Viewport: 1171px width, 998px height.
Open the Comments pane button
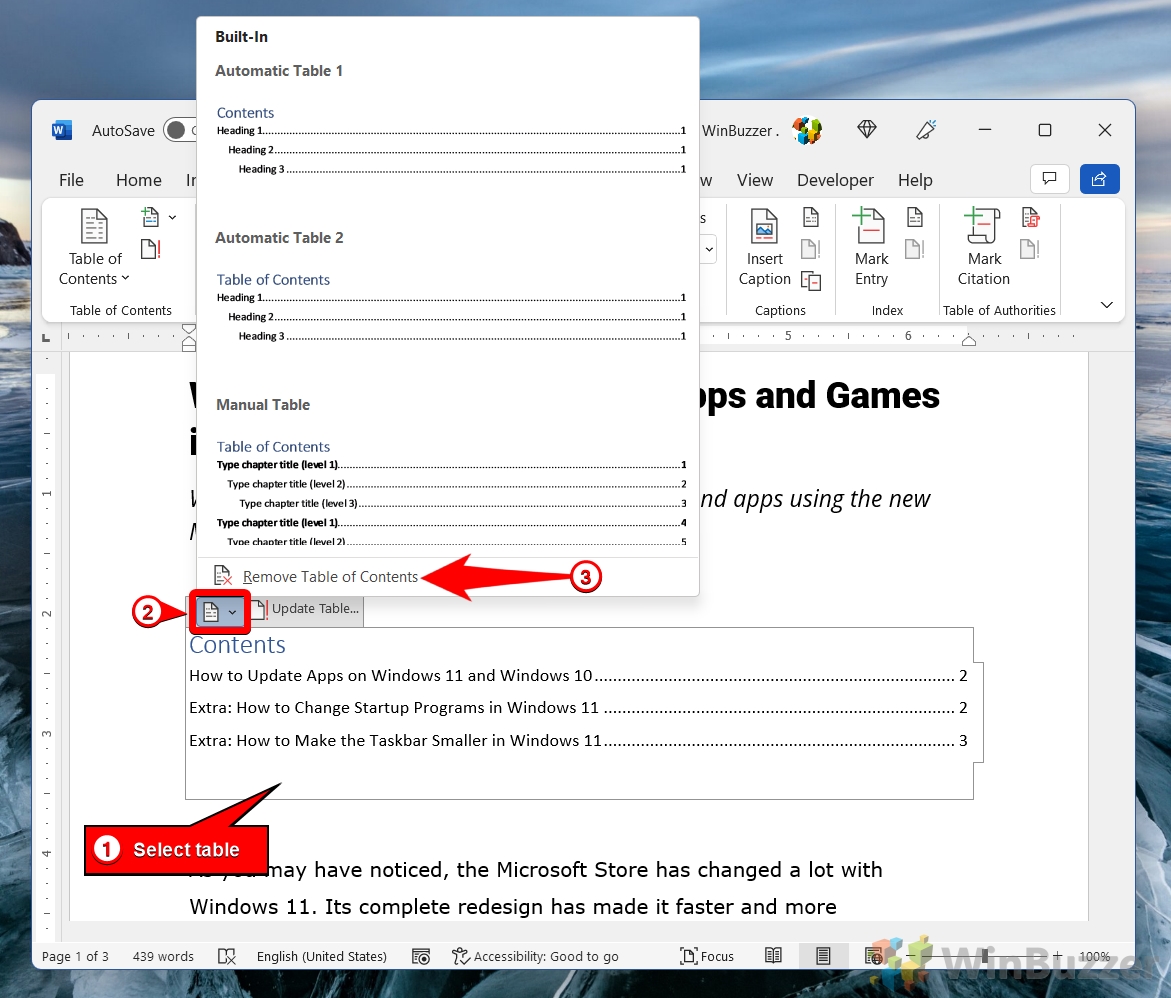click(1049, 179)
